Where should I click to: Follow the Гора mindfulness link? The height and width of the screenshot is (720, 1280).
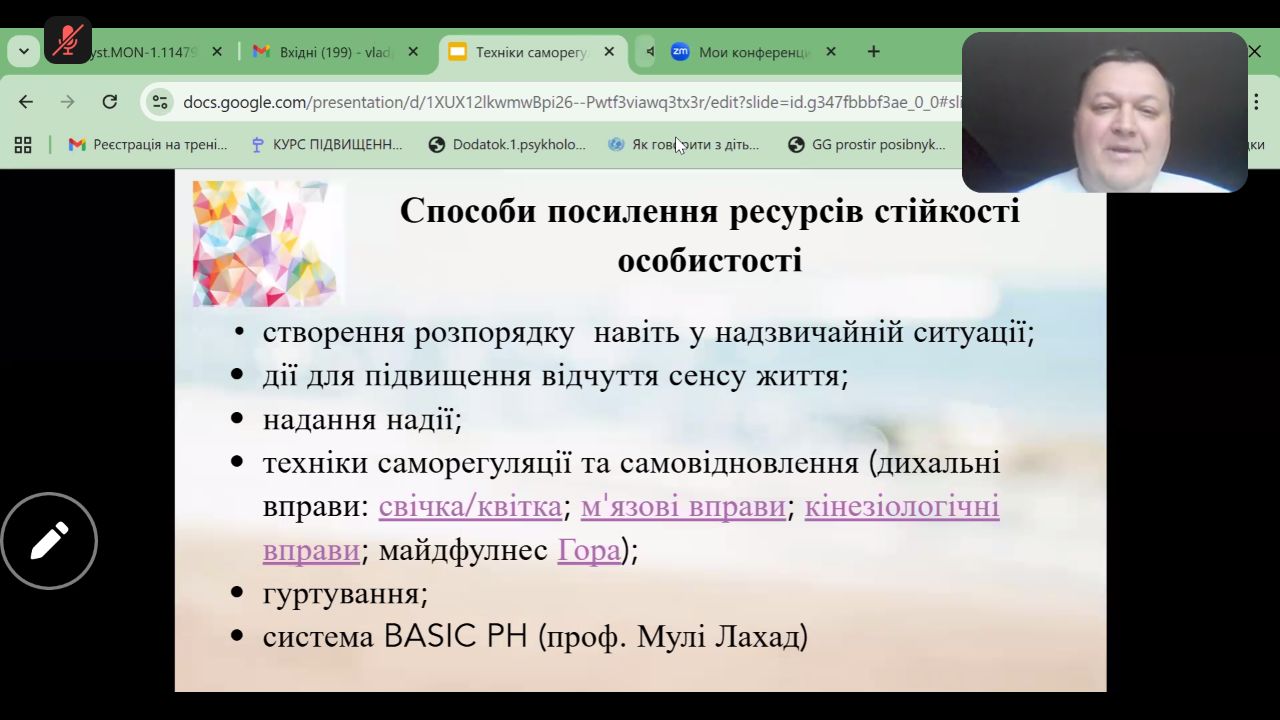589,550
